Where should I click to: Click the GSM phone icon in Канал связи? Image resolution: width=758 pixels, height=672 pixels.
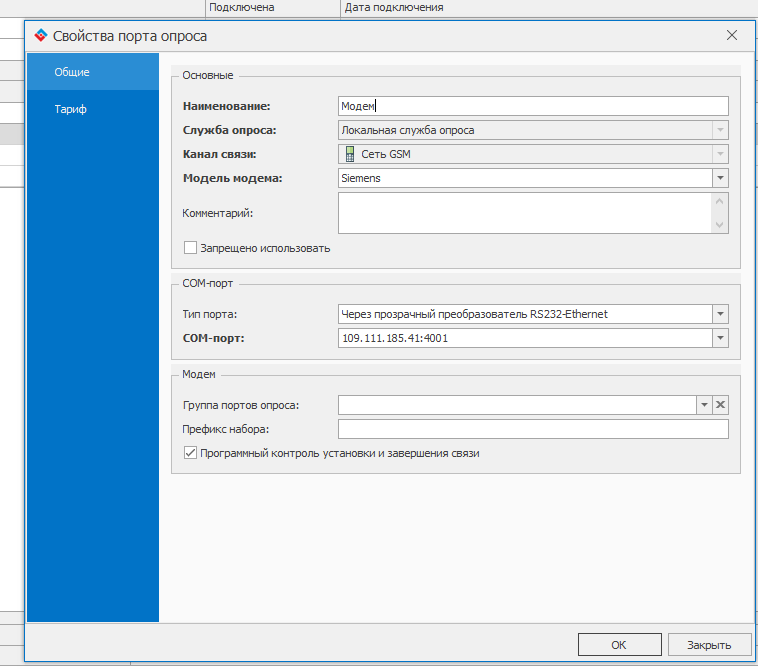click(x=350, y=154)
